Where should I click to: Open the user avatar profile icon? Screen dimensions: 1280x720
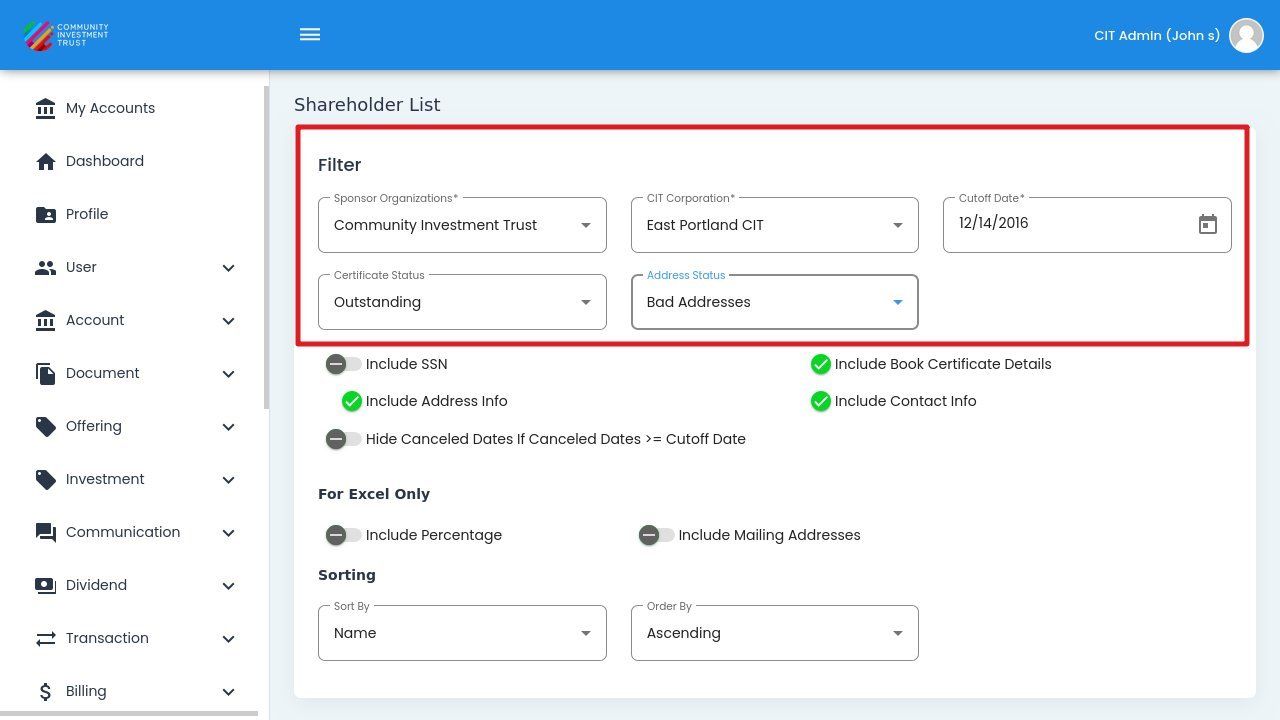coord(1246,35)
